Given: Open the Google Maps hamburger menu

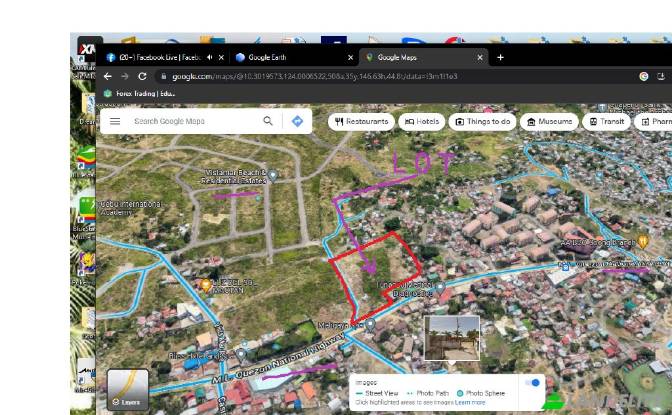Looking at the screenshot, I should (x=115, y=121).
